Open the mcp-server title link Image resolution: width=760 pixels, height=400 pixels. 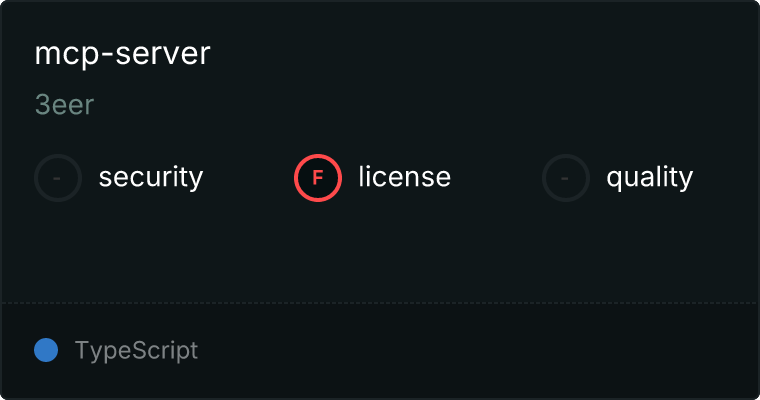pos(123,53)
